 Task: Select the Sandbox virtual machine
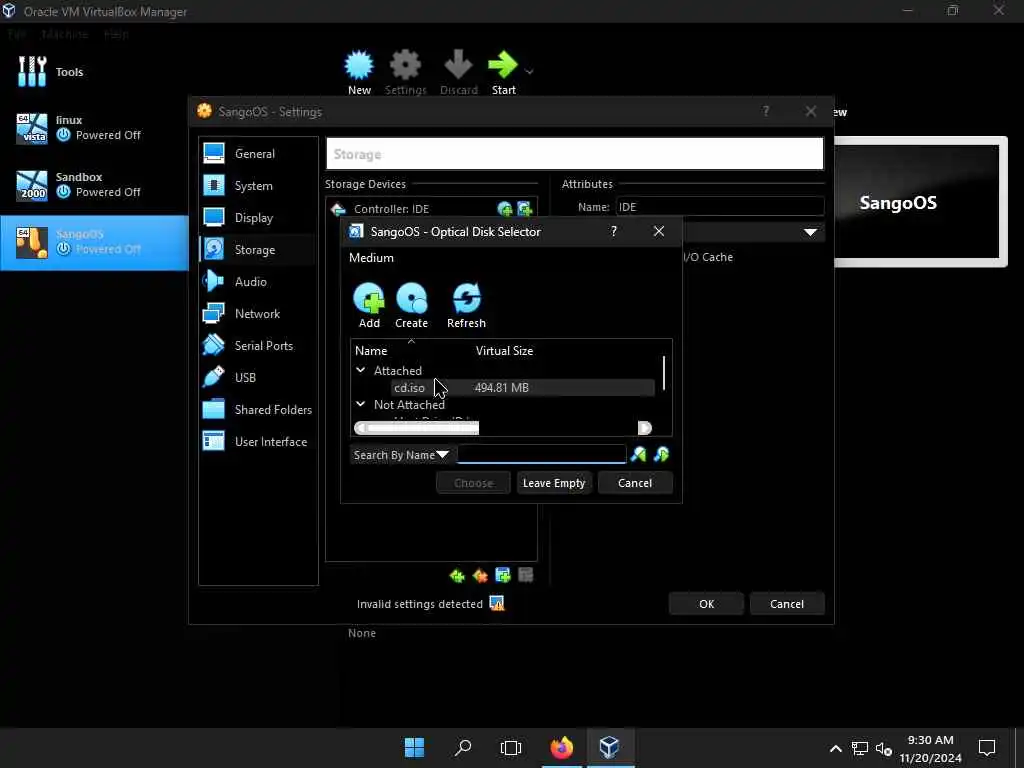point(94,185)
